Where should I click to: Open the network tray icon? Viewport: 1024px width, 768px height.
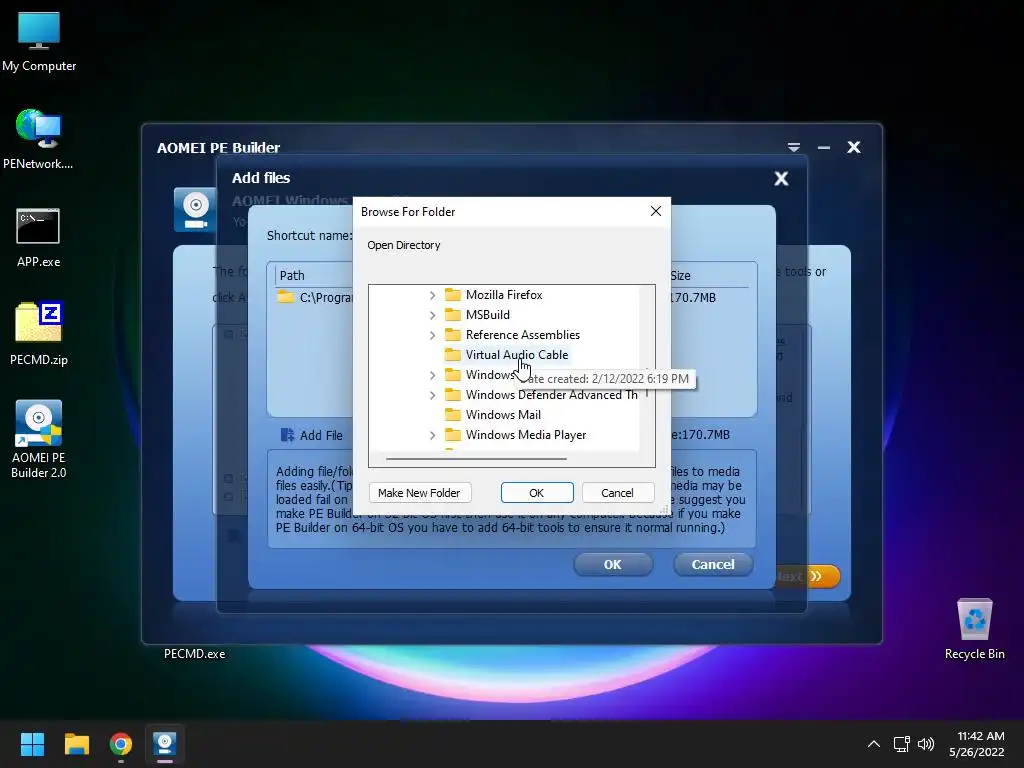click(x=902, y=744)
